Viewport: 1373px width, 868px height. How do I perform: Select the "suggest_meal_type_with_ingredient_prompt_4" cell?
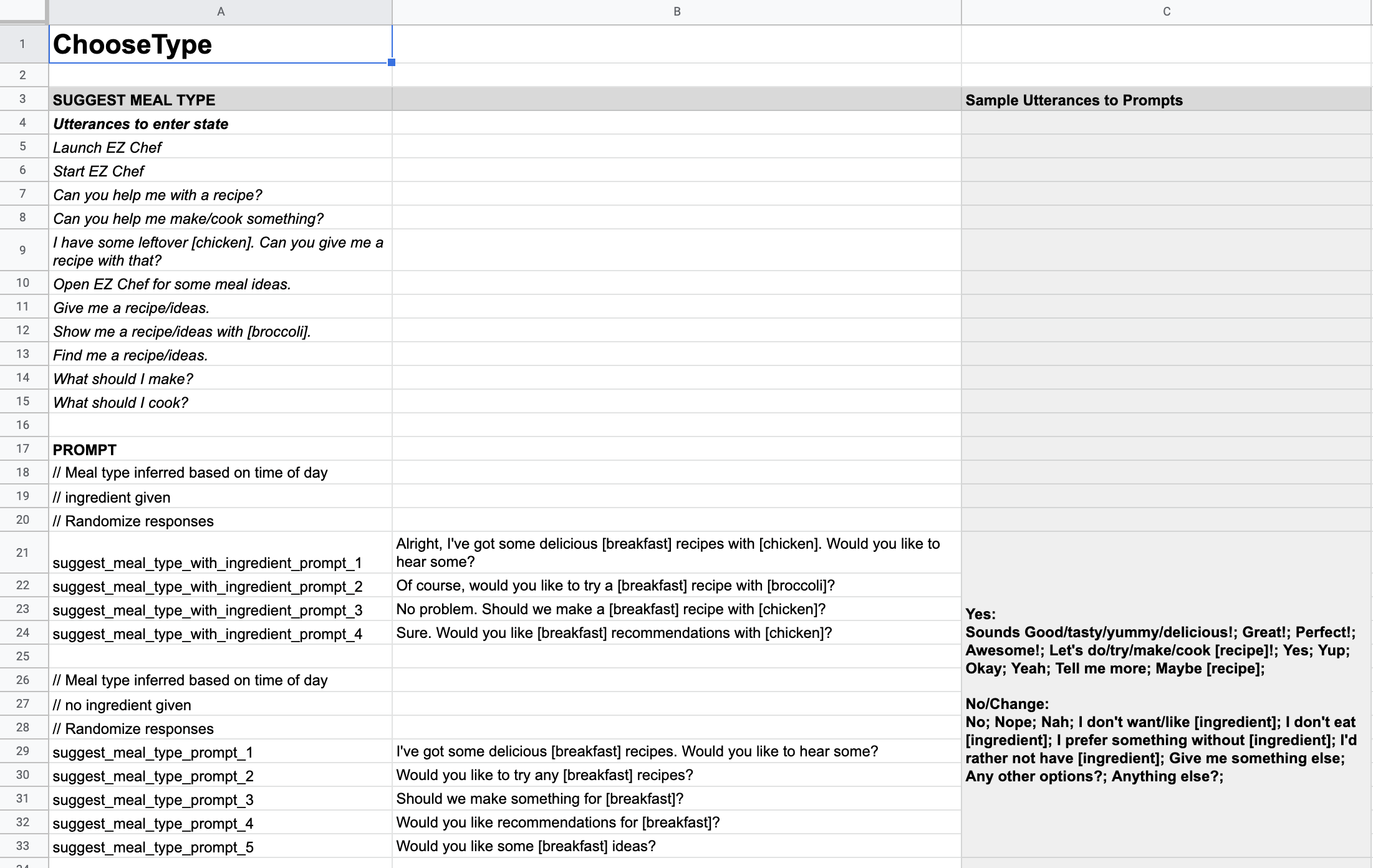coord(208,632)
